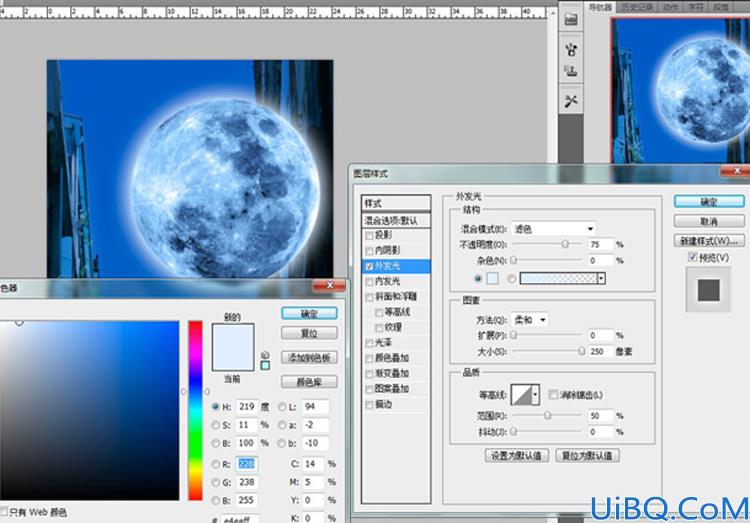Select the H: hue radio button
750x523 pixels.
tap(215, 407)
